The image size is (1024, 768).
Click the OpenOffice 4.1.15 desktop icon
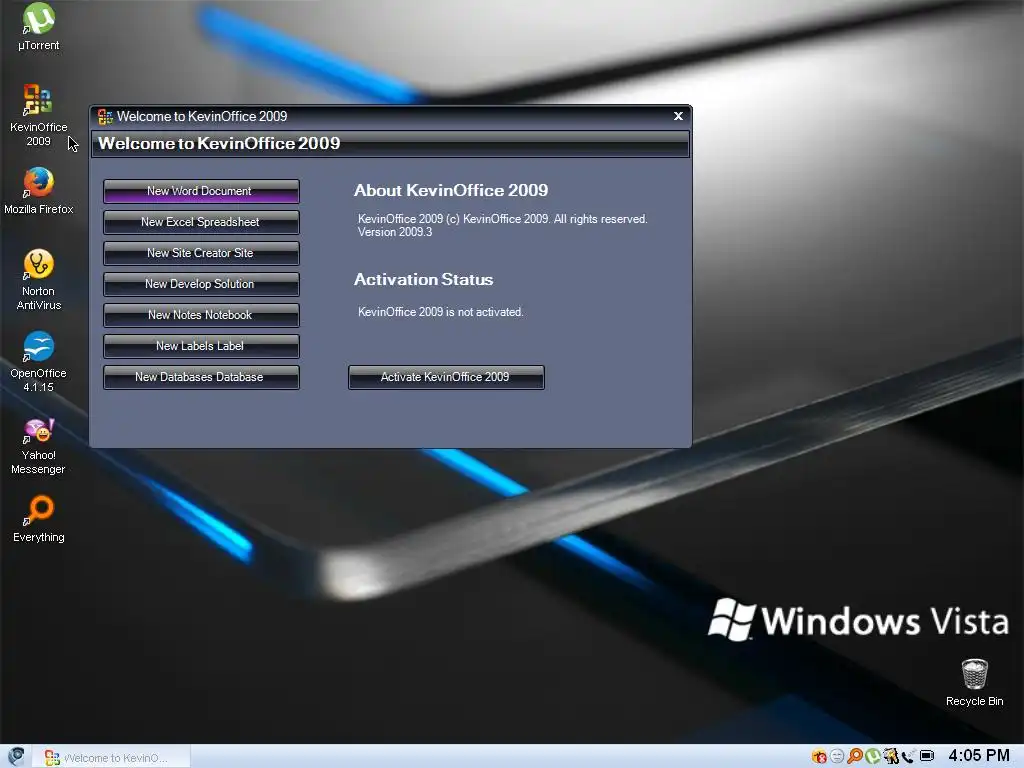click(x=39, y=361)
